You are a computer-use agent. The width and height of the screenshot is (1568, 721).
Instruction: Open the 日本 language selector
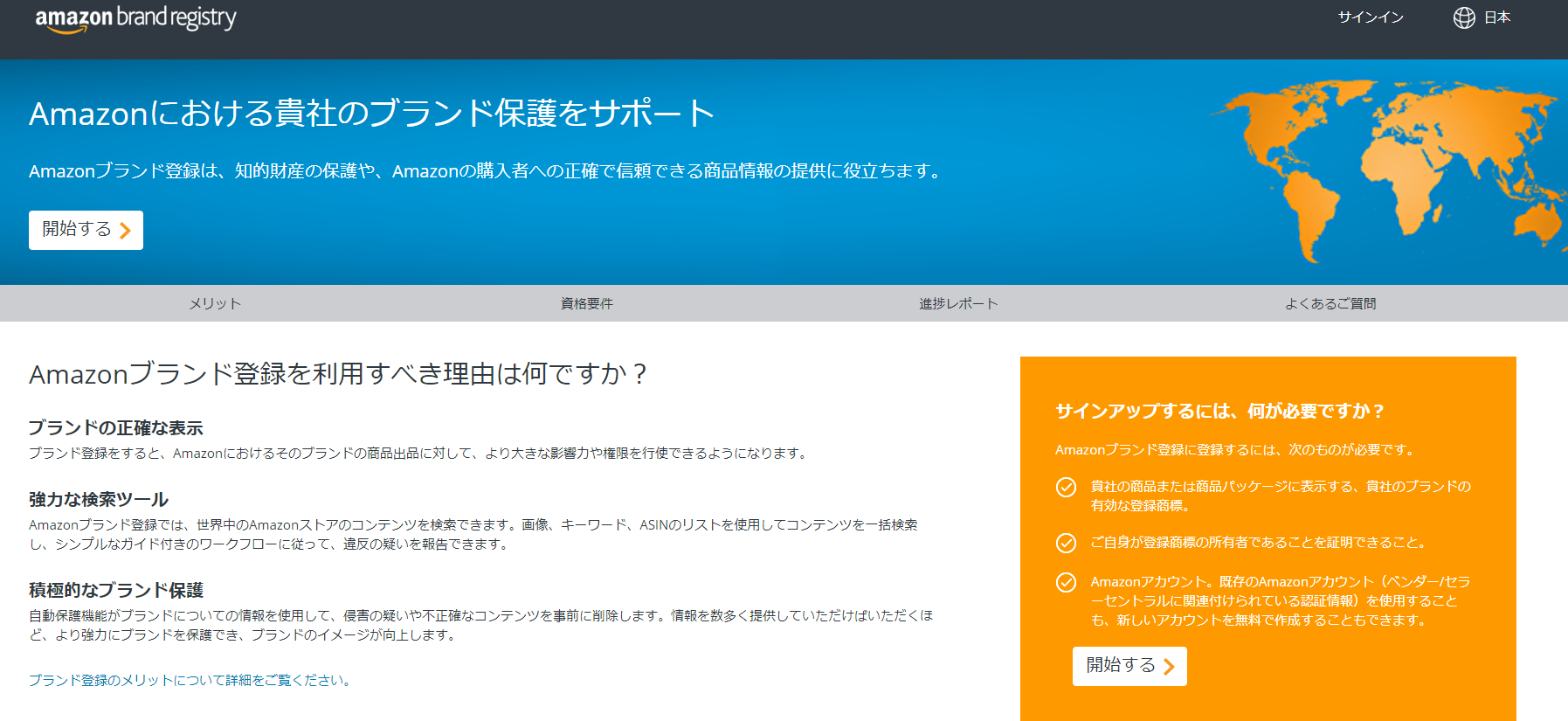[1496, 17]
